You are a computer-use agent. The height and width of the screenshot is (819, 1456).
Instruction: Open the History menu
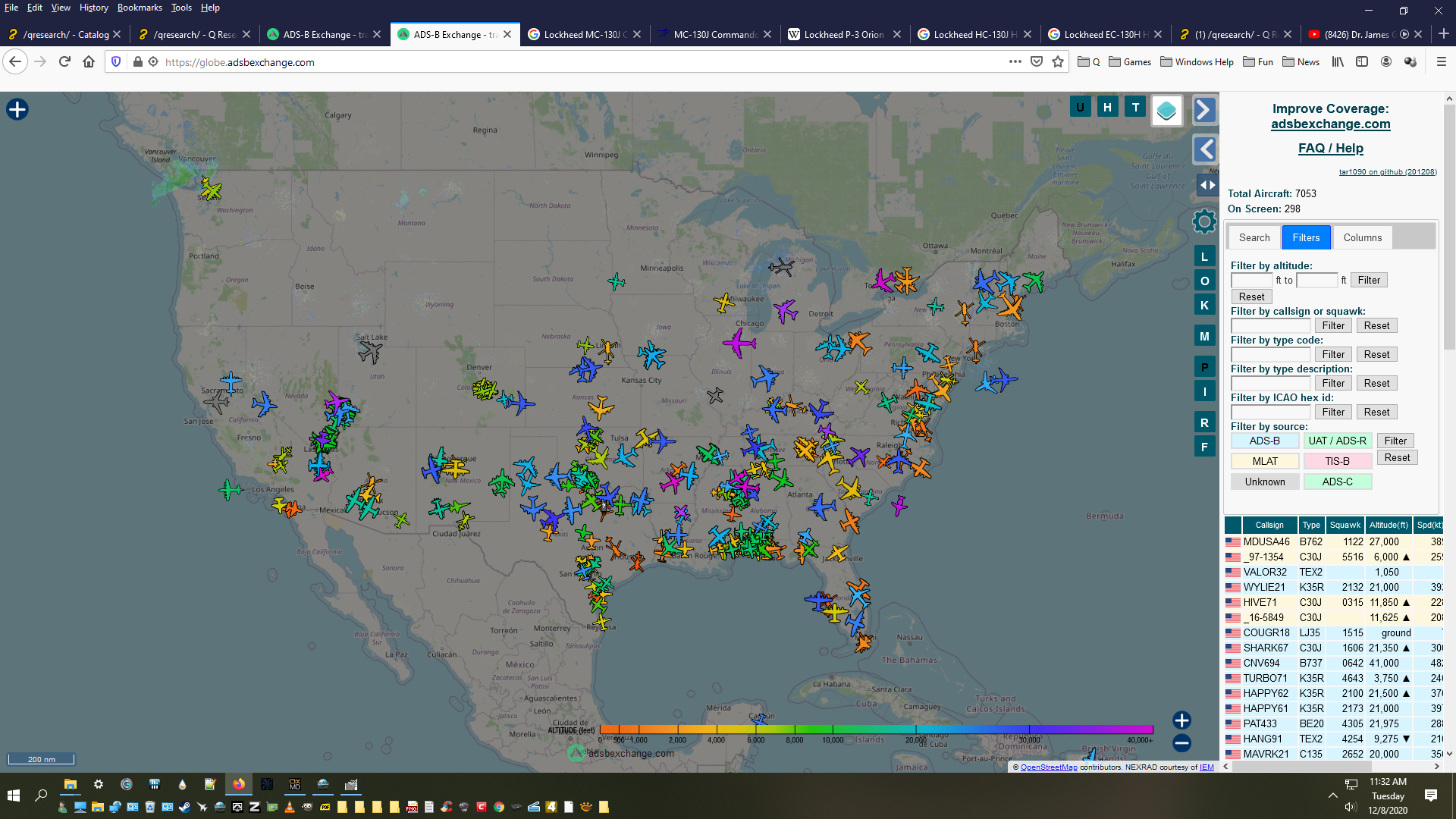click(x=93, y=8)
